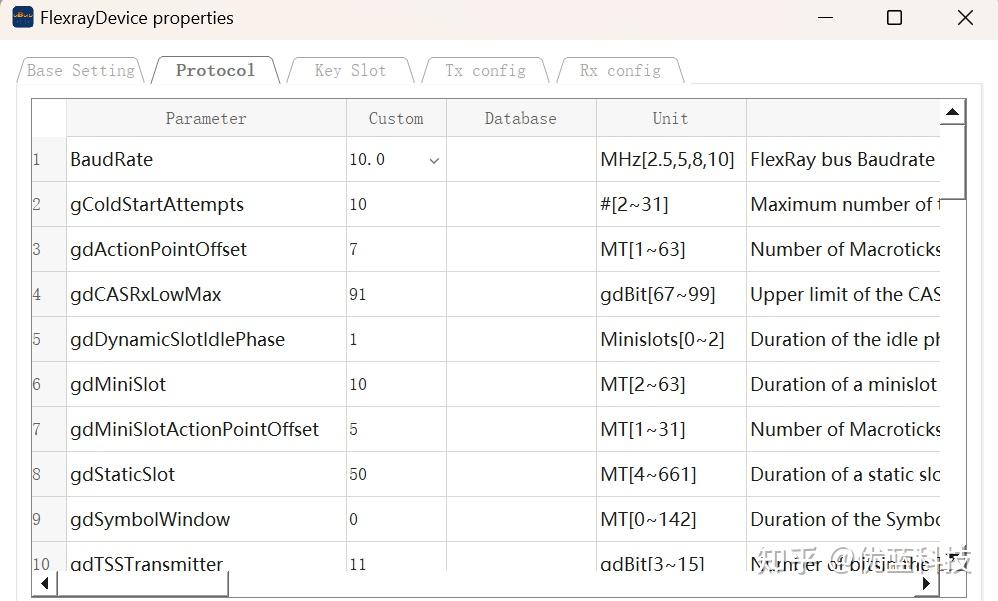Screen dimensions: 998x601
Task: Edit the gdMiniSlot custom value
Action: tap(396, 385)
